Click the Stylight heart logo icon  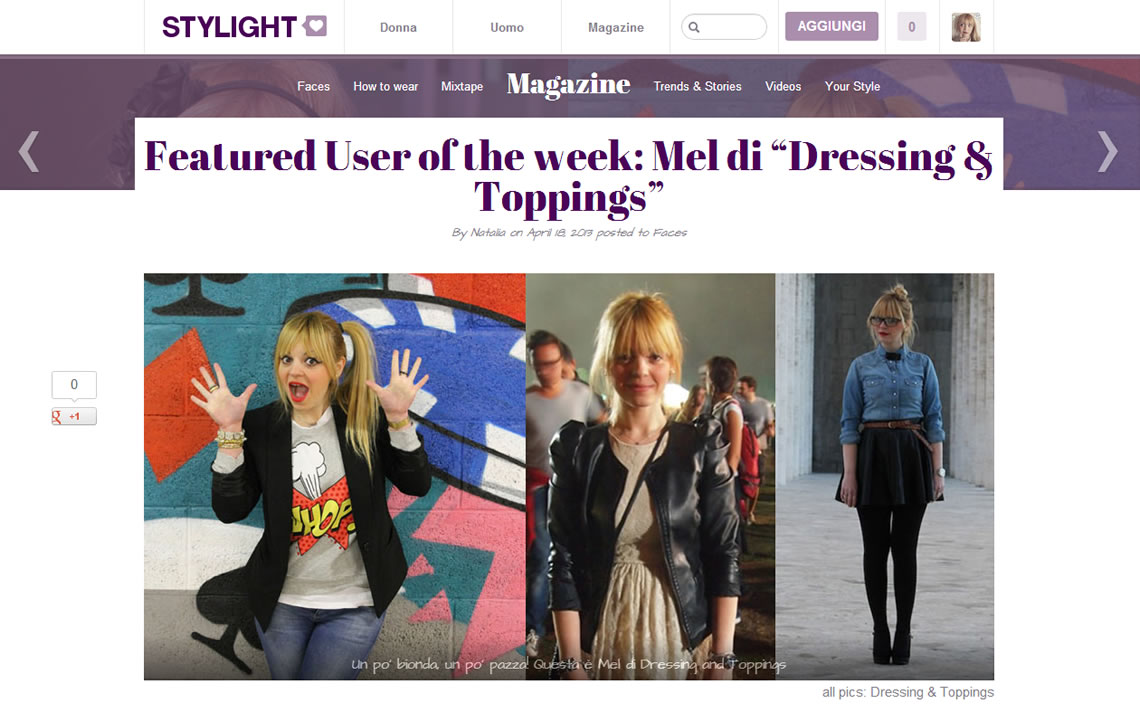click(315, 26)
